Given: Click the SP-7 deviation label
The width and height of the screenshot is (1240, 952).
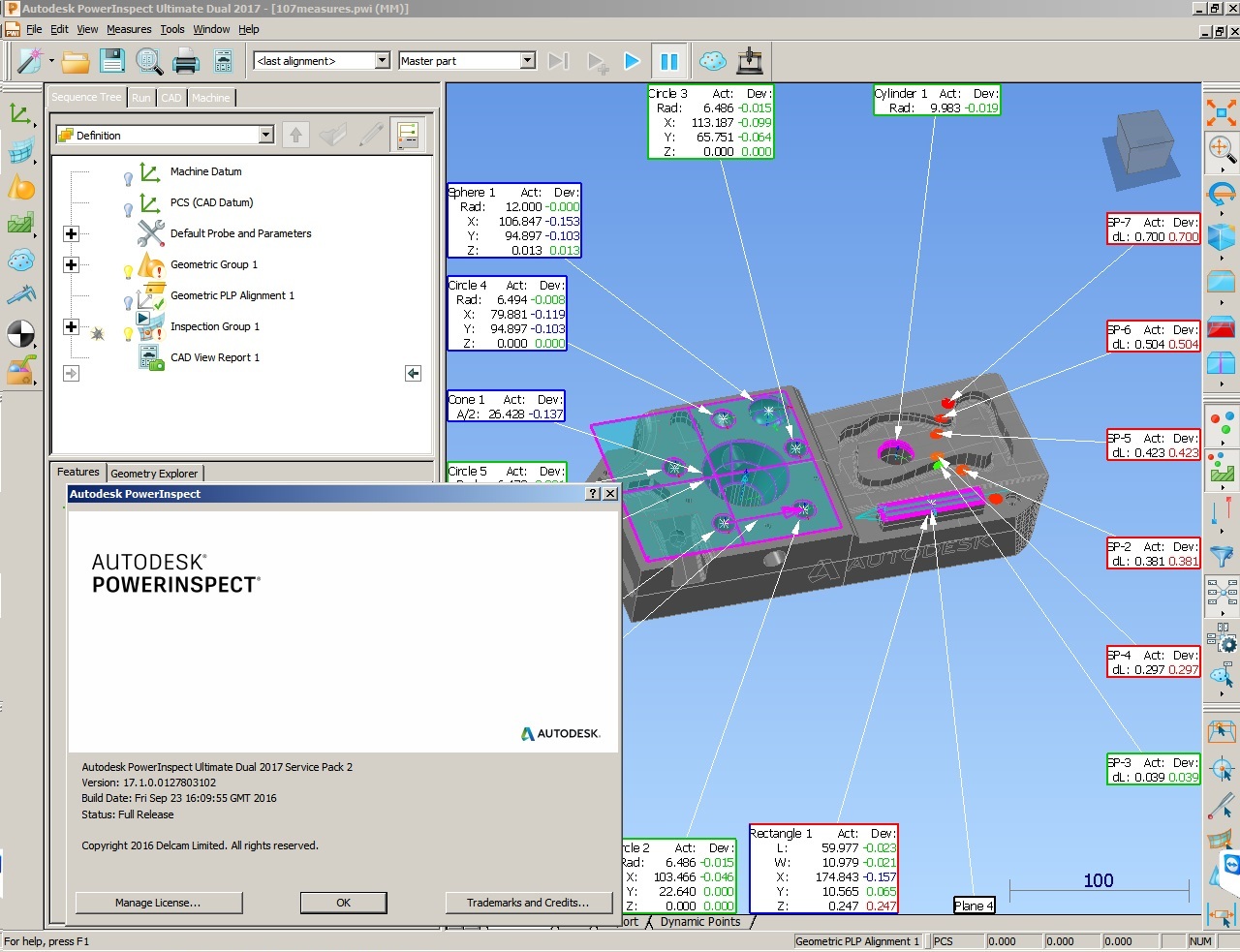Looking at the screenshot, I should [1154, 230].
